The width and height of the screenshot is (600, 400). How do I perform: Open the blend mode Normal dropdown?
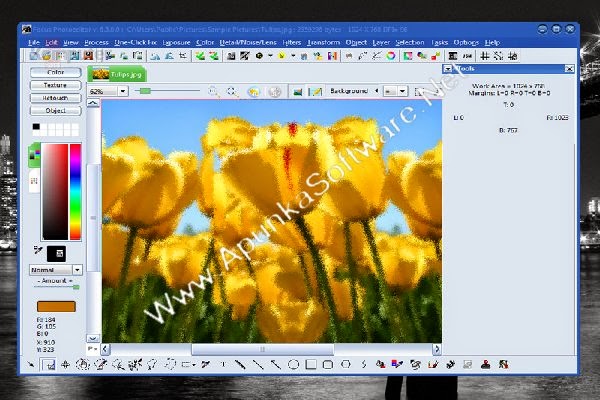click(x=77, y=270)
